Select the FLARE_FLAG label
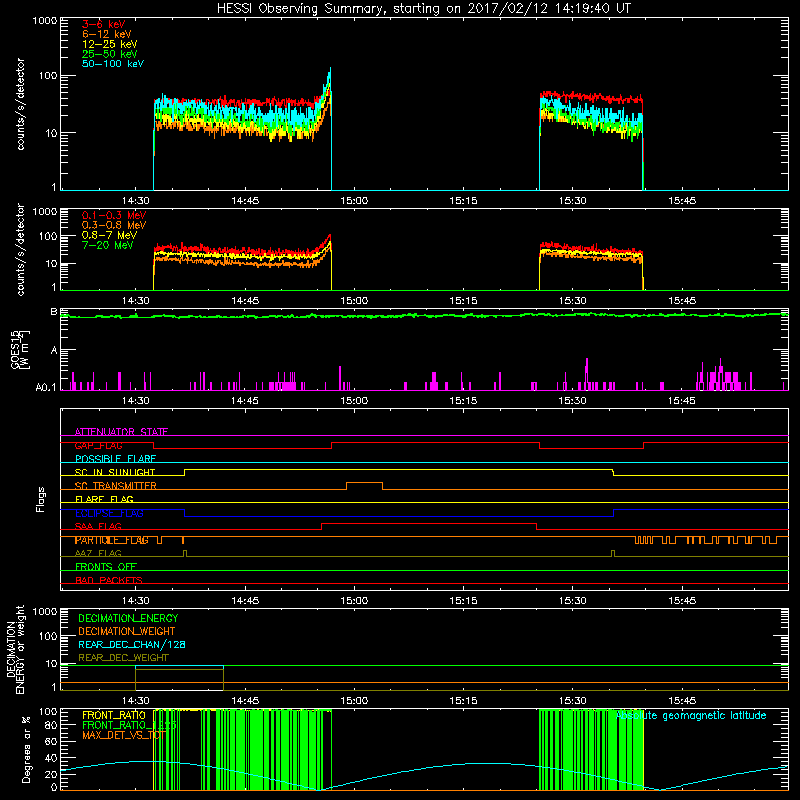The width and height of the screenshot is (800, 800). point(104,499)
